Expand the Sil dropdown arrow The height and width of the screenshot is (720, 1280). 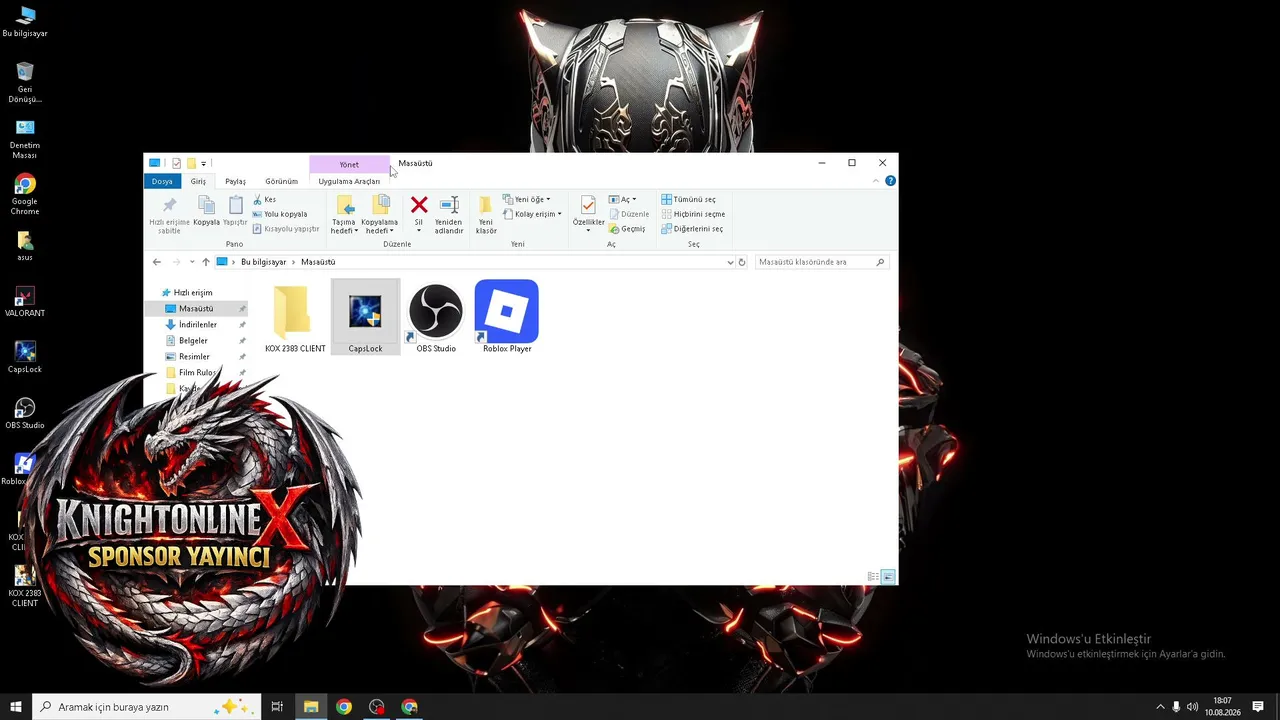click(x=419, y=231)
